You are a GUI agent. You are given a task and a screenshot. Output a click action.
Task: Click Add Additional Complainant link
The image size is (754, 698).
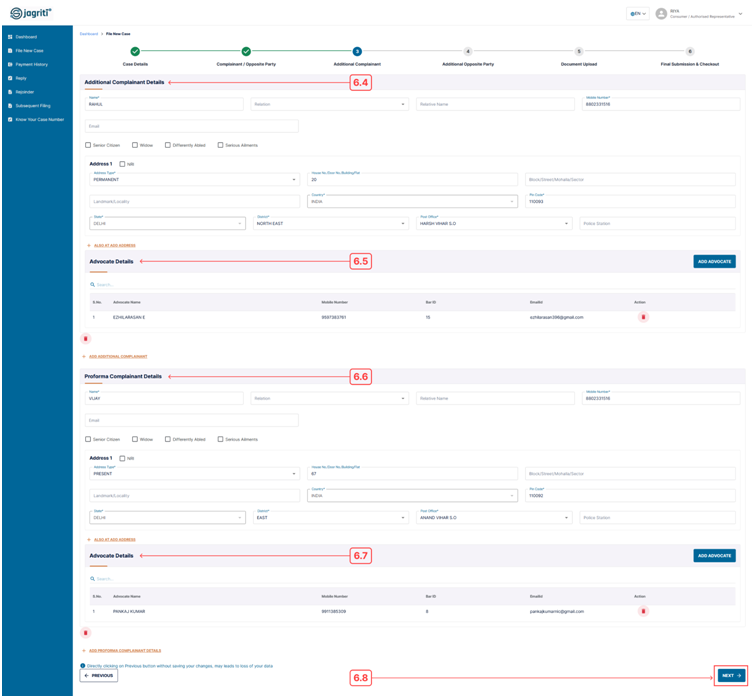point(118,357)
